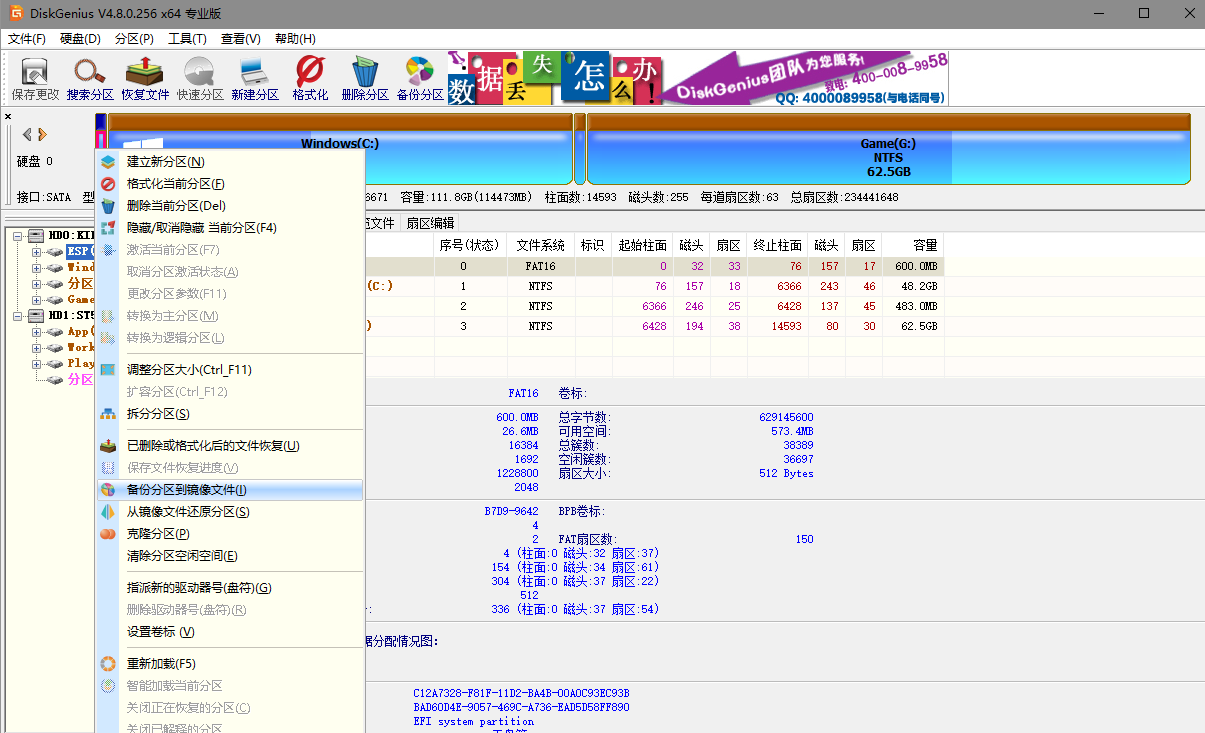Choose 清除分区空闲空间(E) menu entry
Screen dimensions: 1205x733
230,556
